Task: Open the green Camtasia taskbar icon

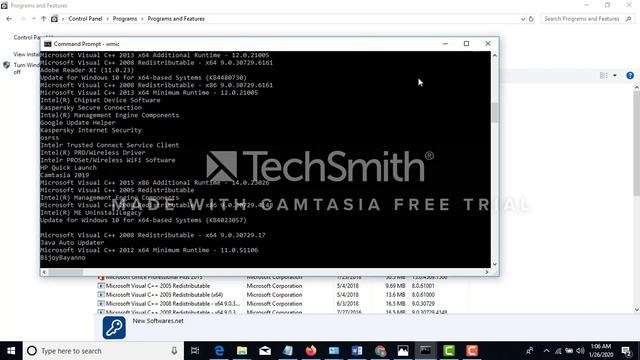Action: coord(449,351)
